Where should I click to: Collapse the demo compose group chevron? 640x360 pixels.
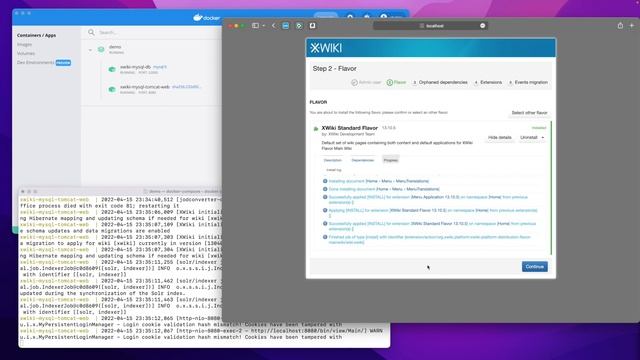click(90, 50)
